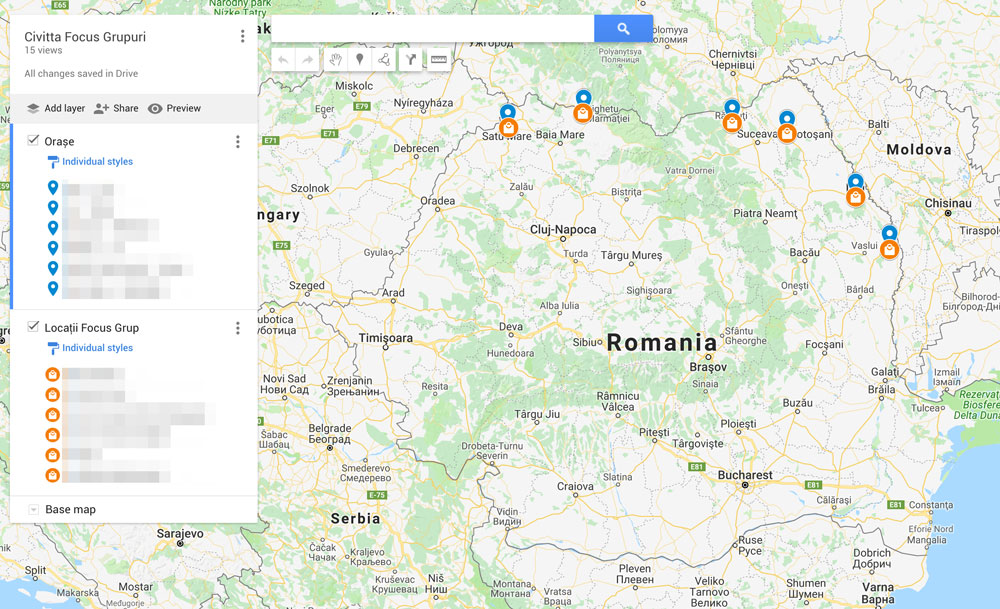The image size is (1000, 609).
Task: Select the Orașe layer name
Action: pyautogui.click(x=59, y=142)
